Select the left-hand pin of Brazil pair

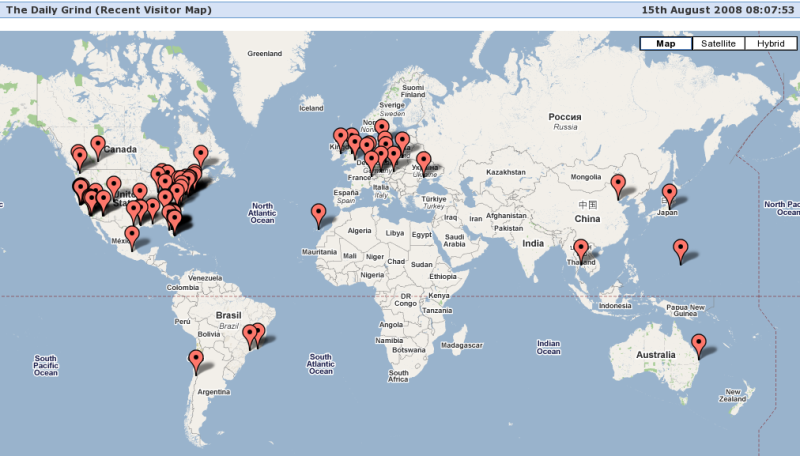[x=249, y=337]
